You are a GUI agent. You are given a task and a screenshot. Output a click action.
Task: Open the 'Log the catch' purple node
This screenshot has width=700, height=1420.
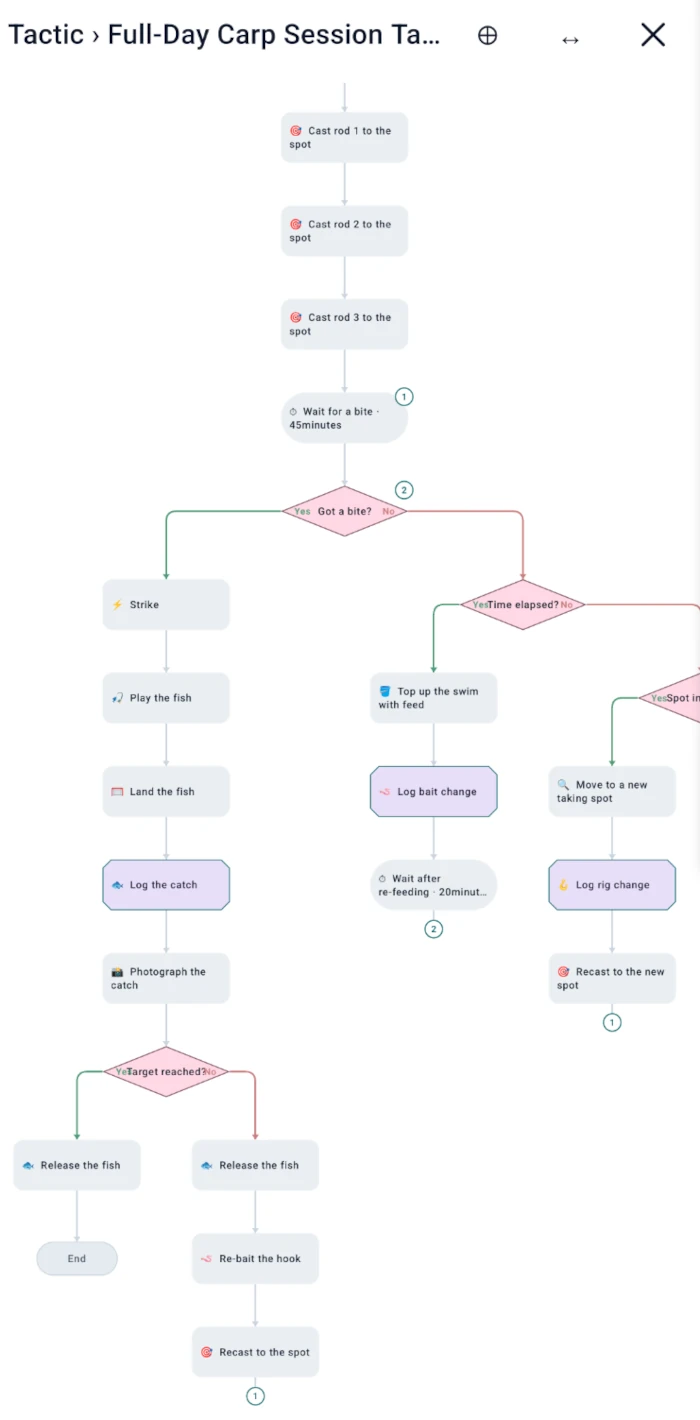pos(166,885)
